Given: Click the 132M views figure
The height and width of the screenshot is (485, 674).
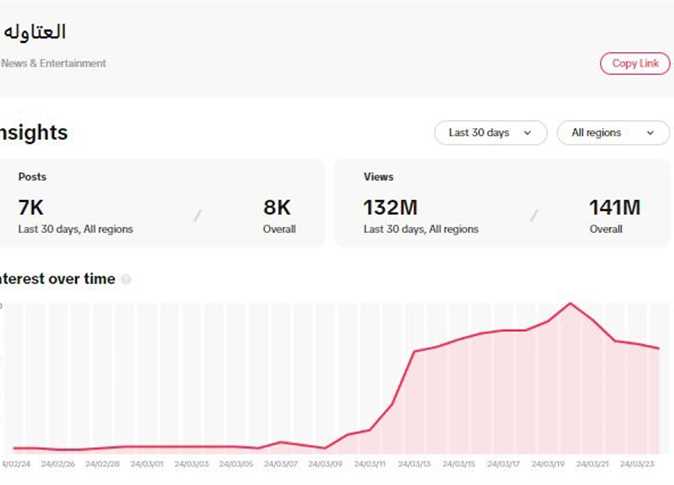Looking at the screenshot, I should pyautogui.click(x=390, y=208).
